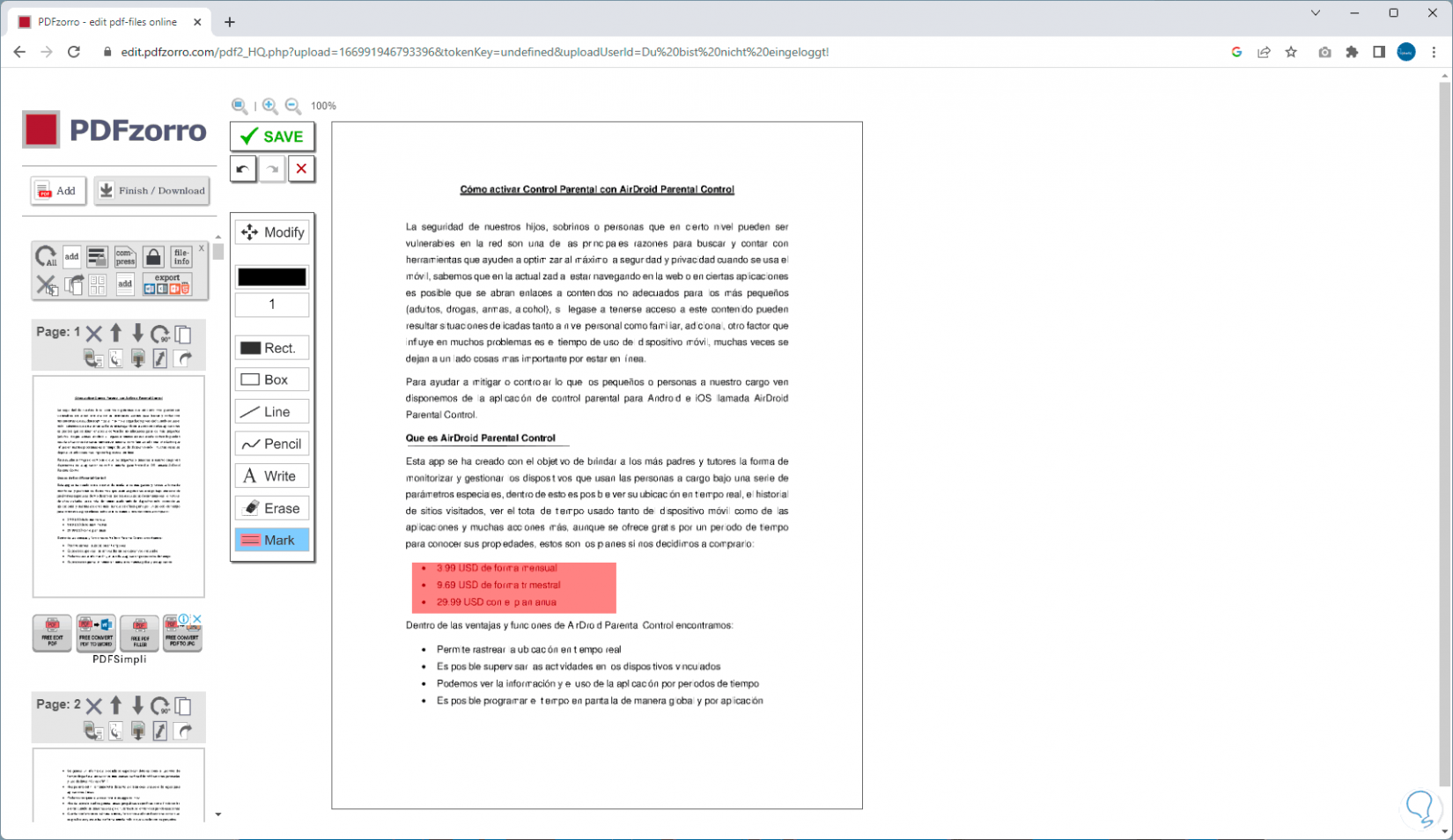The height and width of the screenshot is (840, 1453).
Task: Select the Rect. filled rectangle tool
Action: (x=272, y=348)
